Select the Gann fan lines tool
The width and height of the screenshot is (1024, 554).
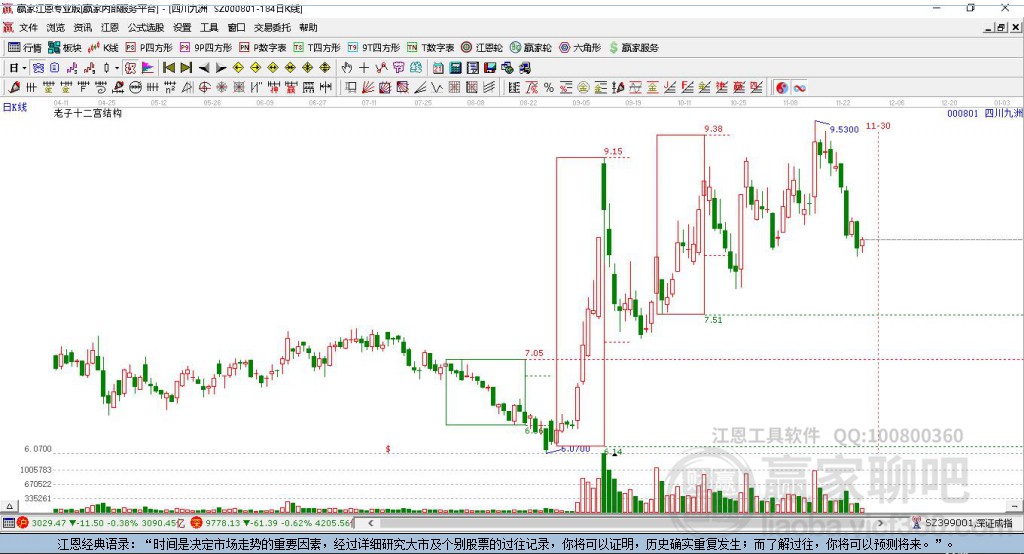pos(368,88)
